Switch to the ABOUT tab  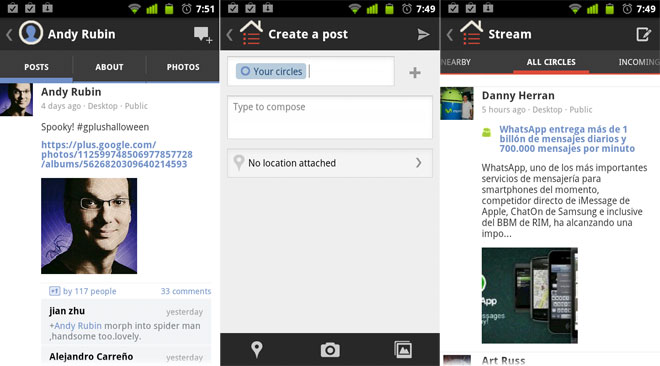tap(109, 67)
